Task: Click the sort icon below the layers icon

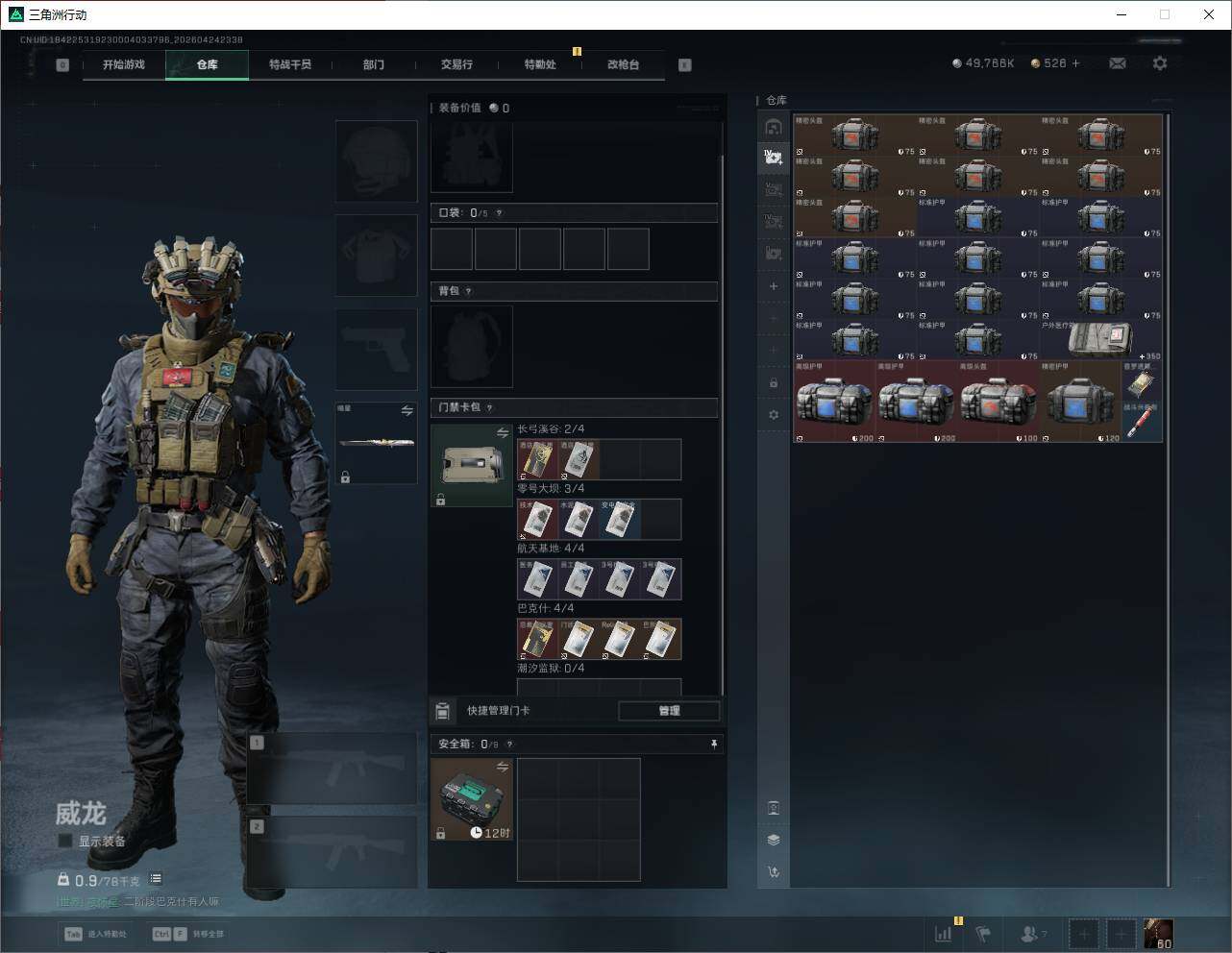Action: (x=774, y=872)
